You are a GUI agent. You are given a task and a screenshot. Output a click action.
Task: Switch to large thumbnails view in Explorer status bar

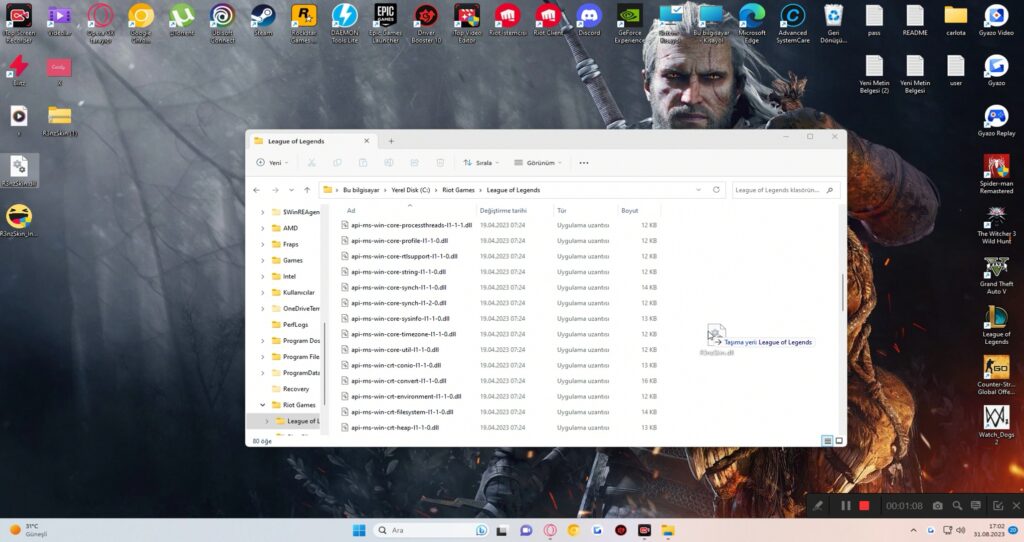pyautogui.click(x=839, y=441)
